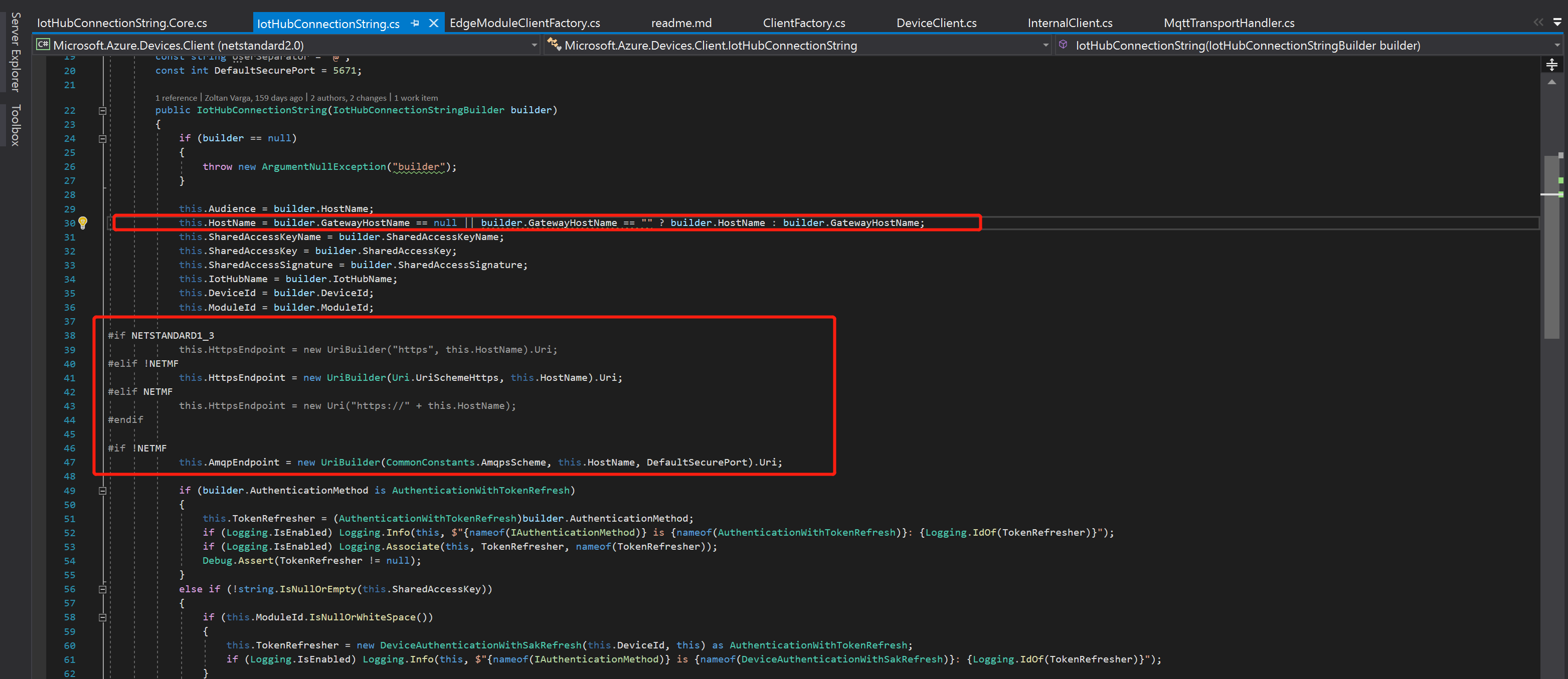Click the '1 reference' CodeLens link
Viewport: 1568px width, 679px height.
pyautogui.click(x=176, y=98)
